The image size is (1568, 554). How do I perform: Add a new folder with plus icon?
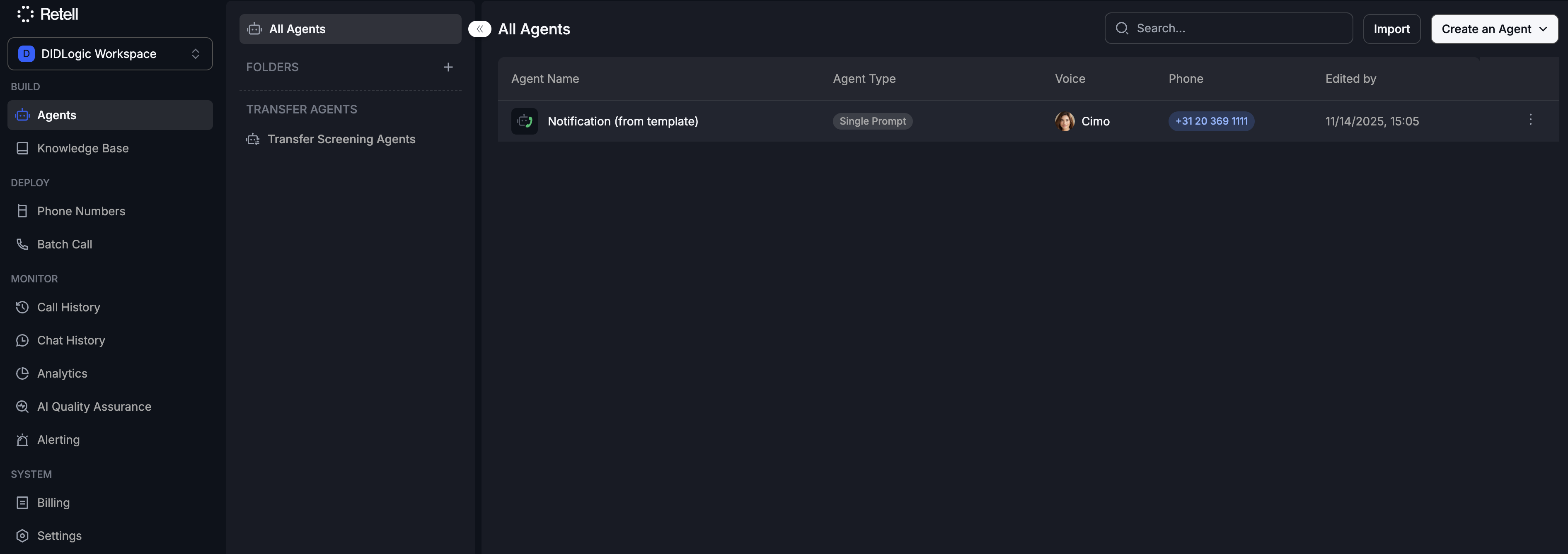pyautogui.click(x=448, y=67)
